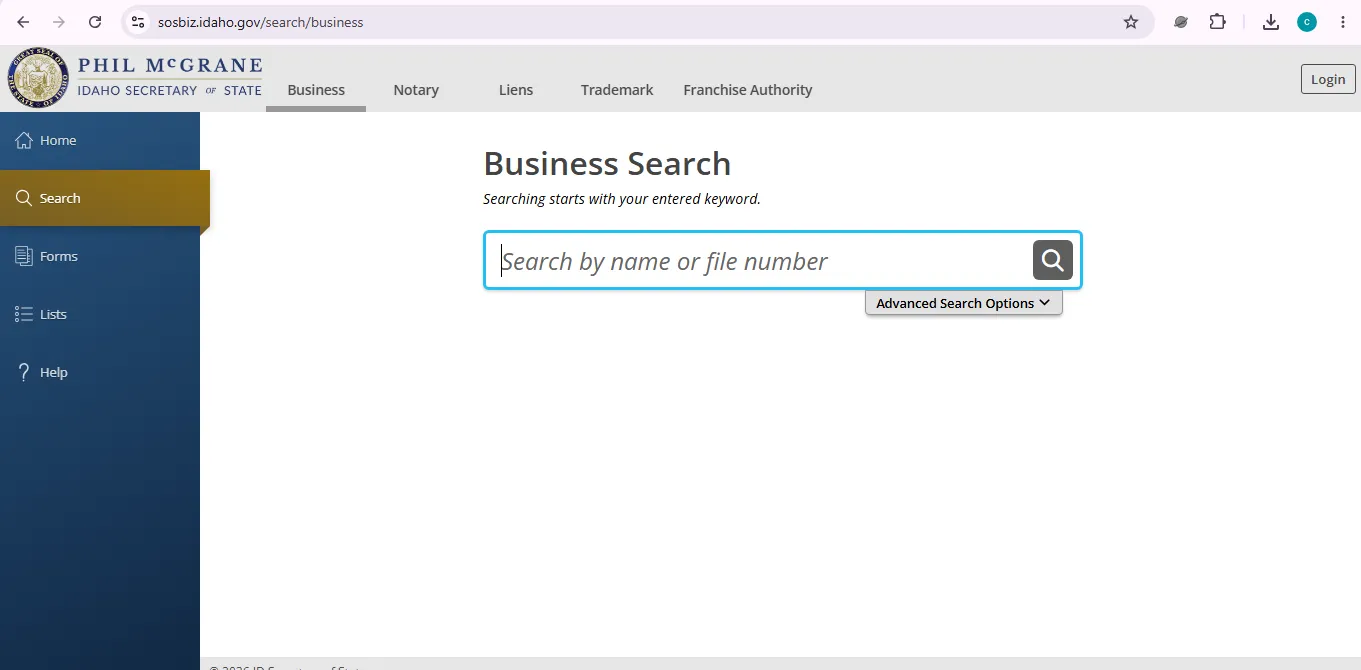Click the Search magnifier icon in sidebar
This screenshot has height=670, width=1361.
tap(24, 198)
